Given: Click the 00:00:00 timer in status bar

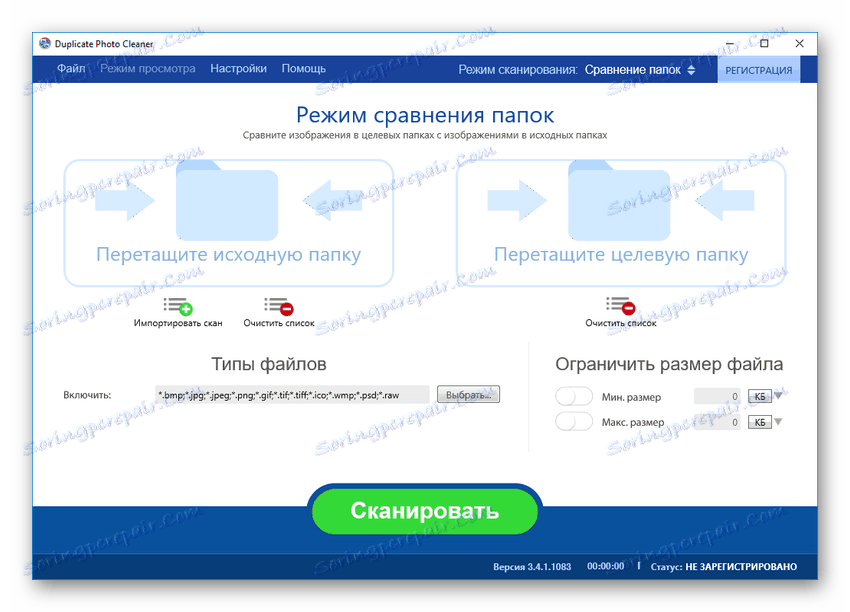Looking at the screenshot, I should coord(606,566).
